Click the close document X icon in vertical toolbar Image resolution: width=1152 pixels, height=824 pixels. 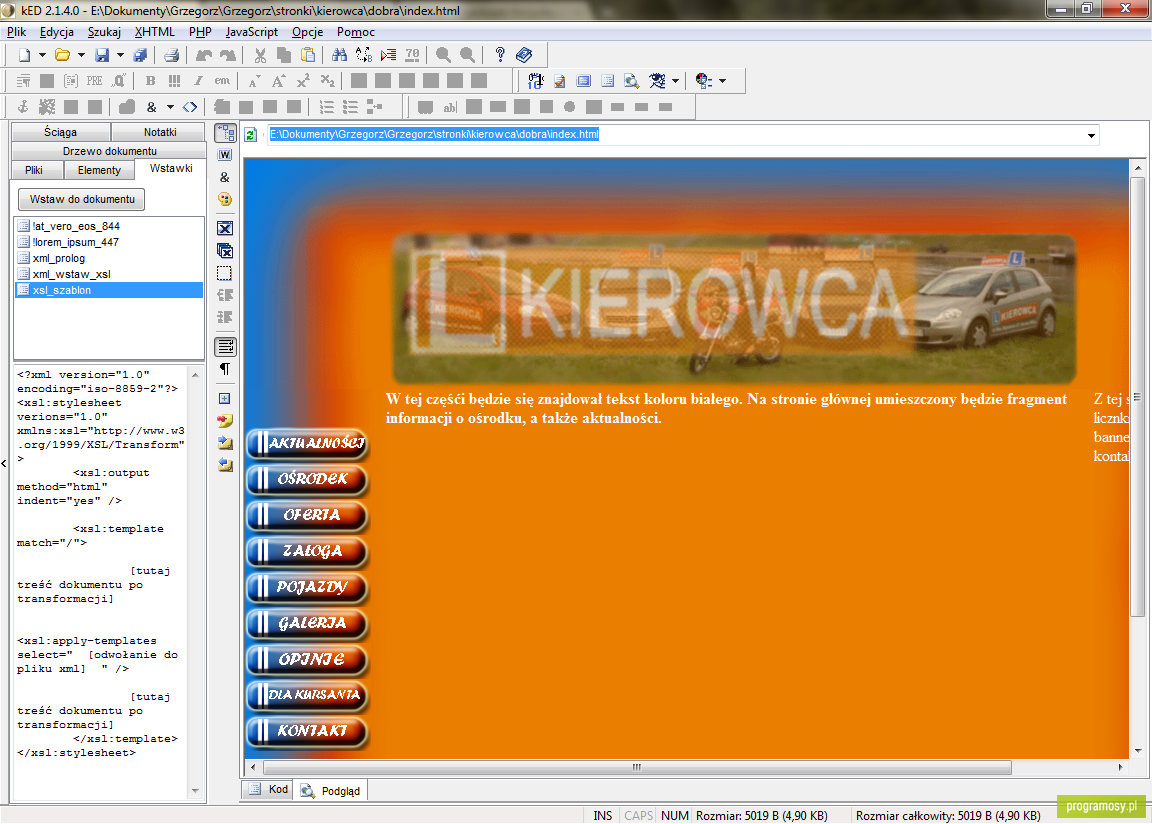coord(225,228)
